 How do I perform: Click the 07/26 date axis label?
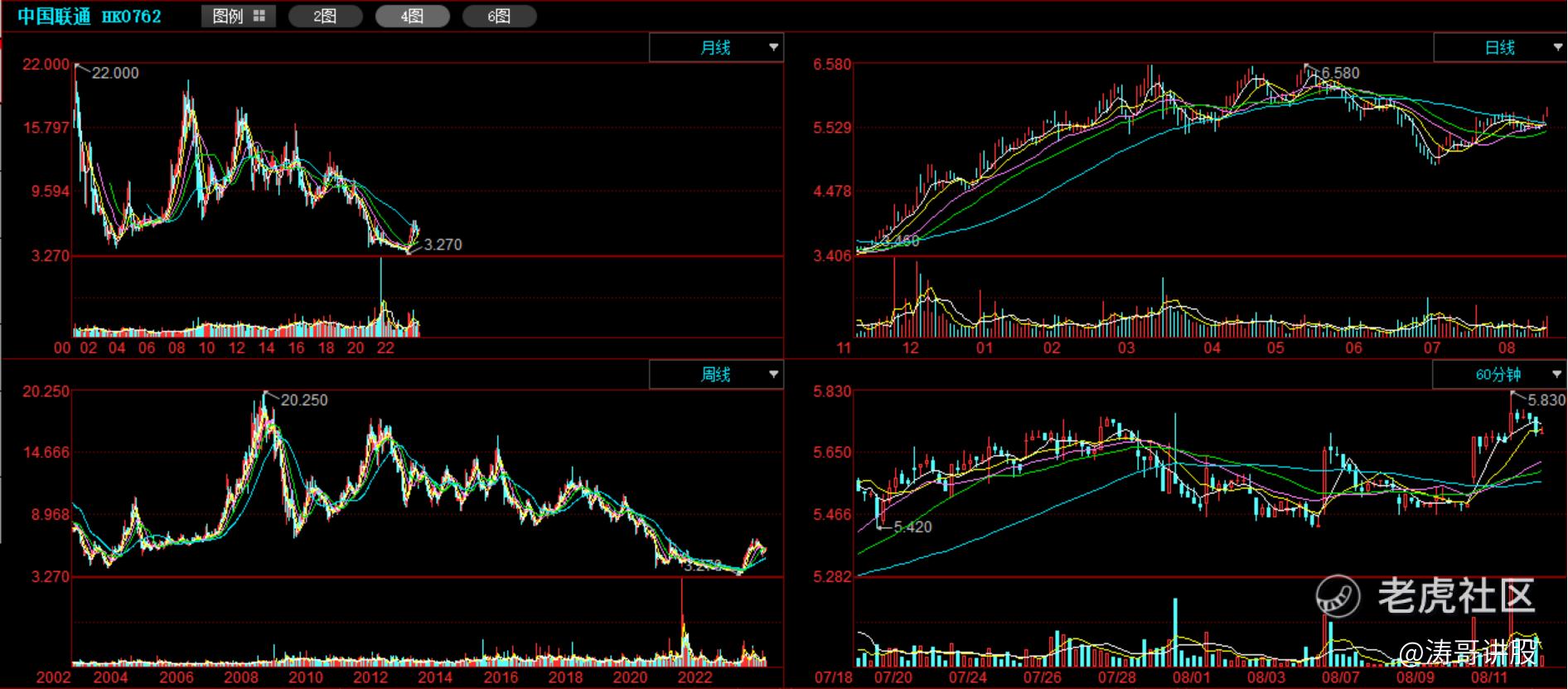1043,677
